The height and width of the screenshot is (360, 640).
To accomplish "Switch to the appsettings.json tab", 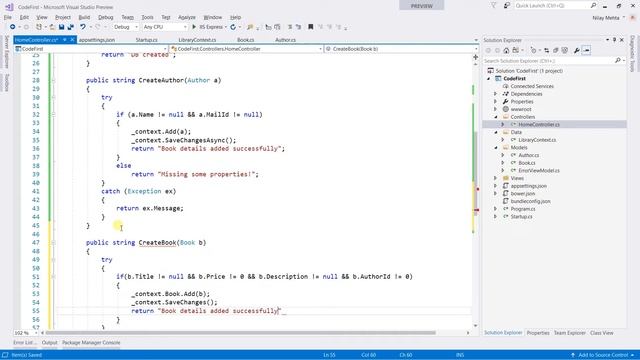I will pyautogui.click(x=97, y=40).
